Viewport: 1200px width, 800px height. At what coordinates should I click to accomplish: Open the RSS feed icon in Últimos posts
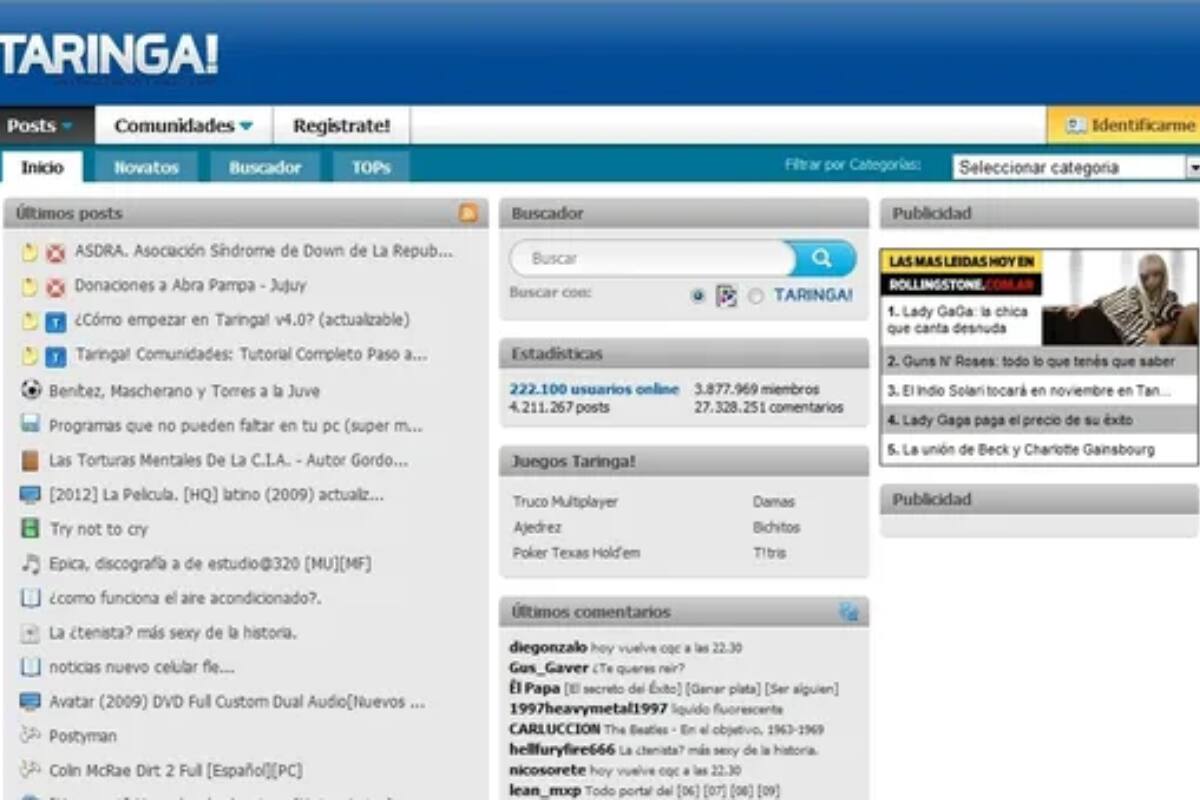pyautogui.click(x=468, y=213)
